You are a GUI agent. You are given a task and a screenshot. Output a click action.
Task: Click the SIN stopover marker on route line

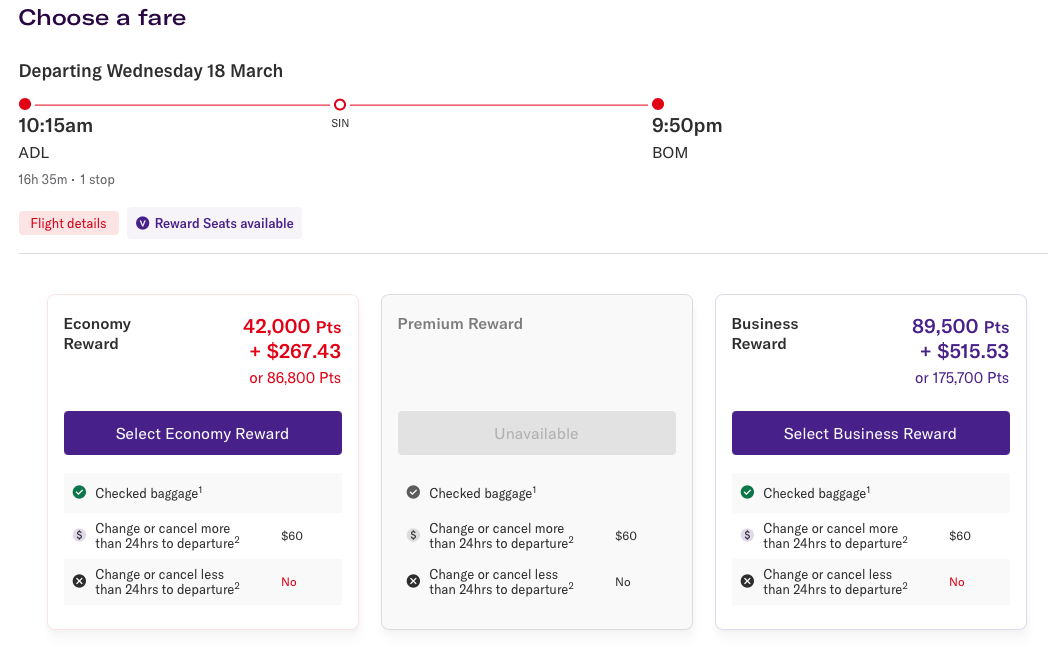340,104
